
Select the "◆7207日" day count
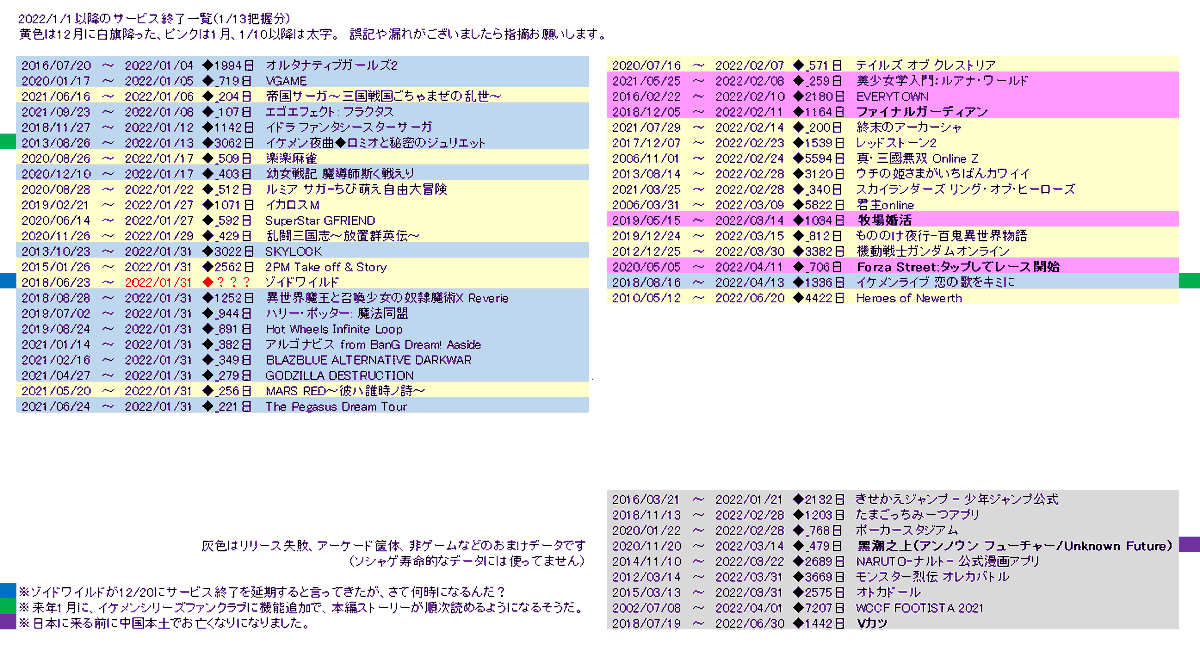coord(818,608)
